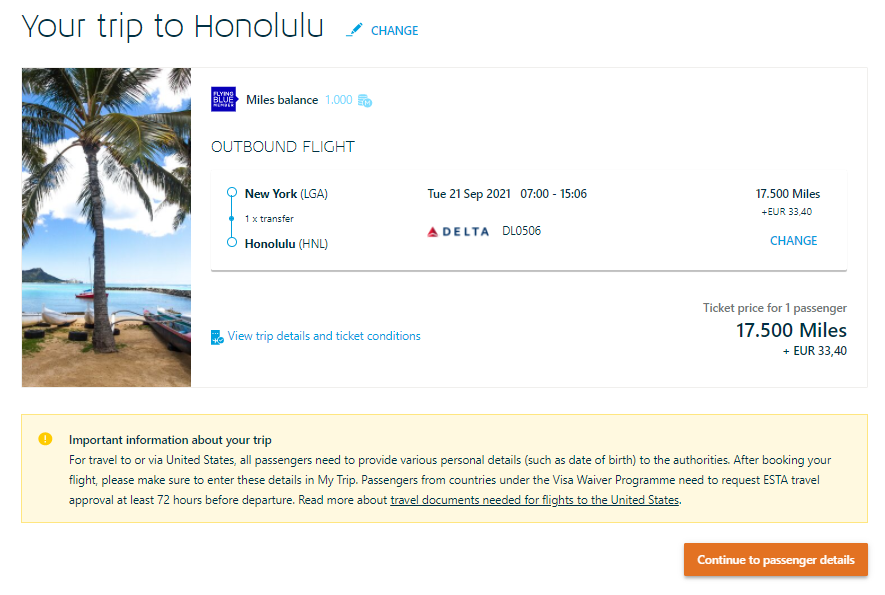This screenshot has height=595, width=885.
Task: Click the miles coin icon next to 1.000
Action: coord(363,100)
